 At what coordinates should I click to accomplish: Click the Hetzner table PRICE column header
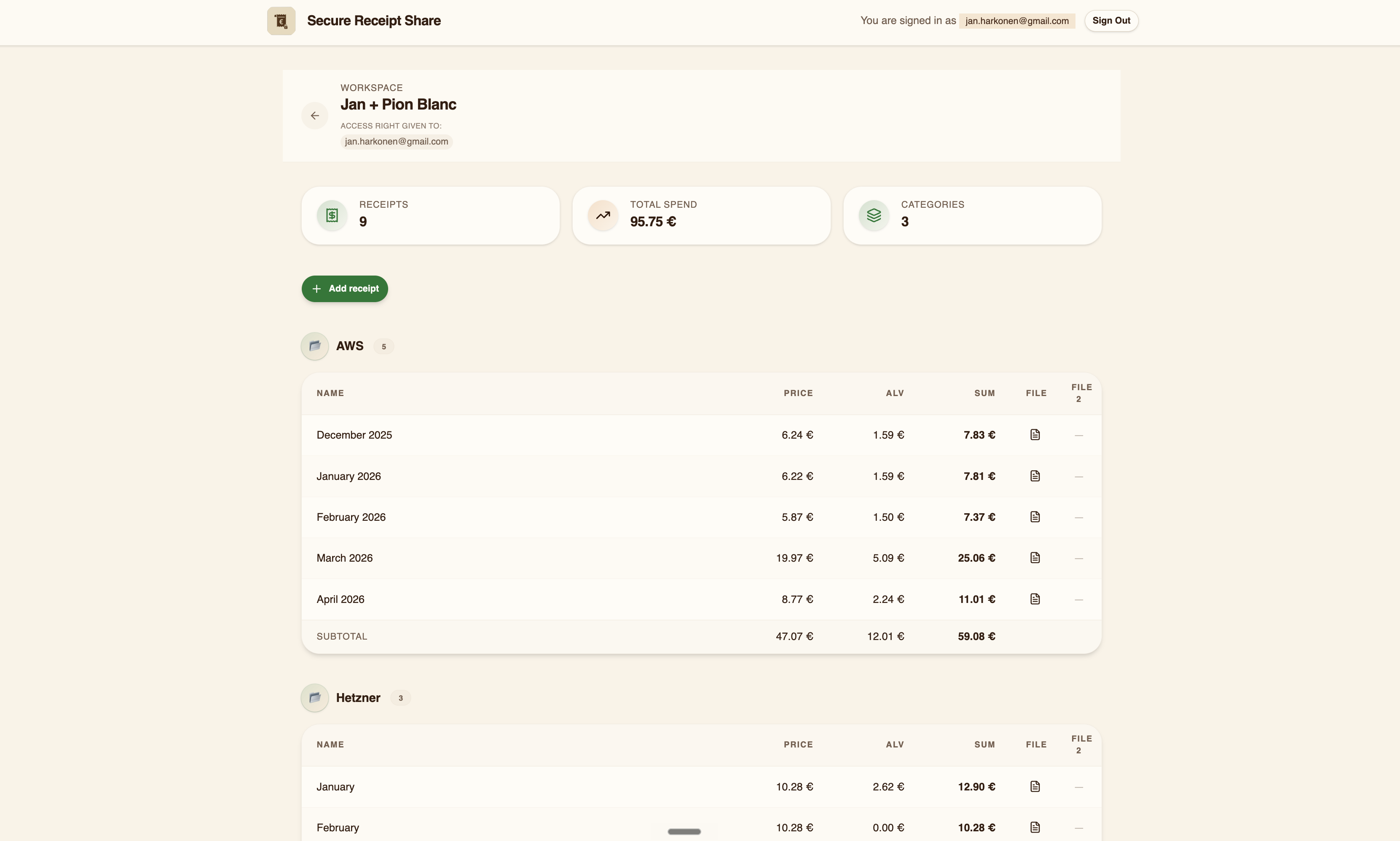click(x=798, y=745)
